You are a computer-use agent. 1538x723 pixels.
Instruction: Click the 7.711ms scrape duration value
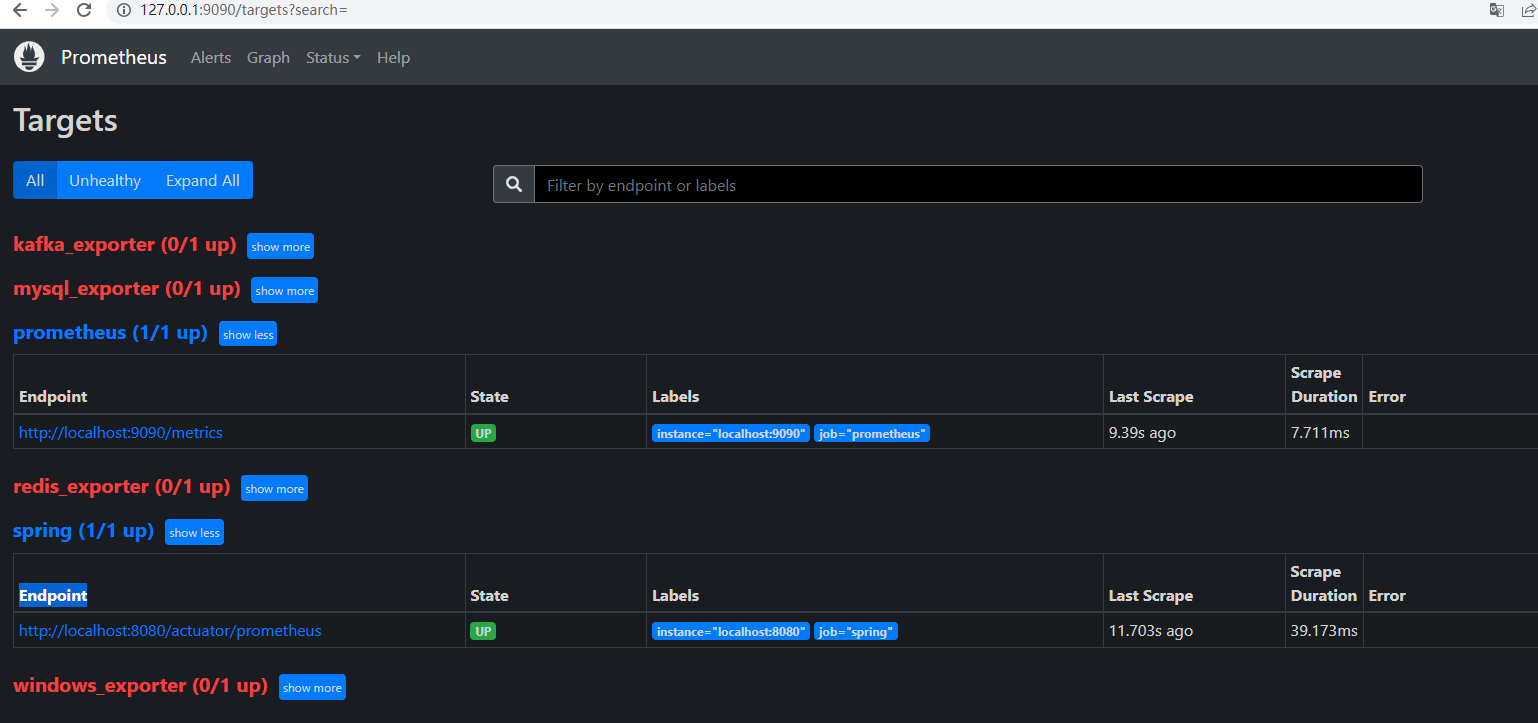click(x=1320, y=433)
